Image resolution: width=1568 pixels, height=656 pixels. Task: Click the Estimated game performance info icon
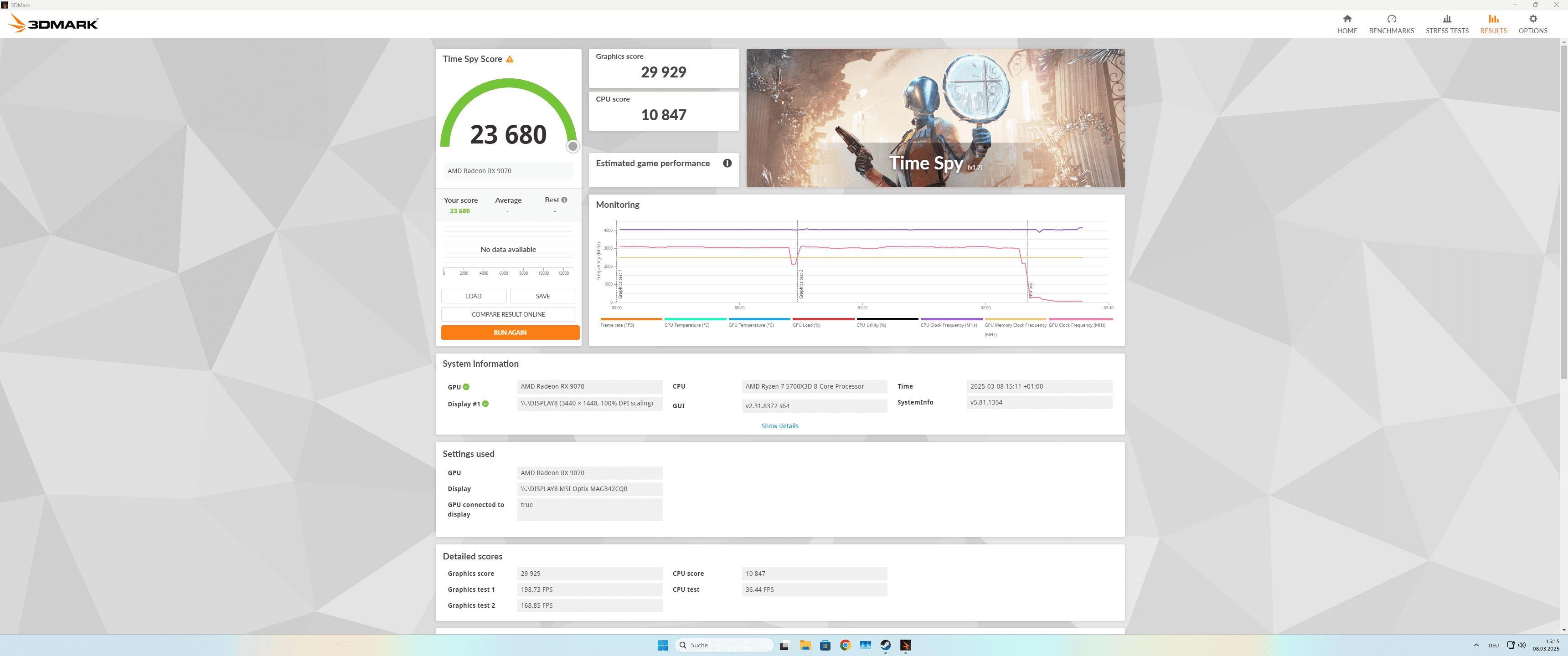pos(727,163)
